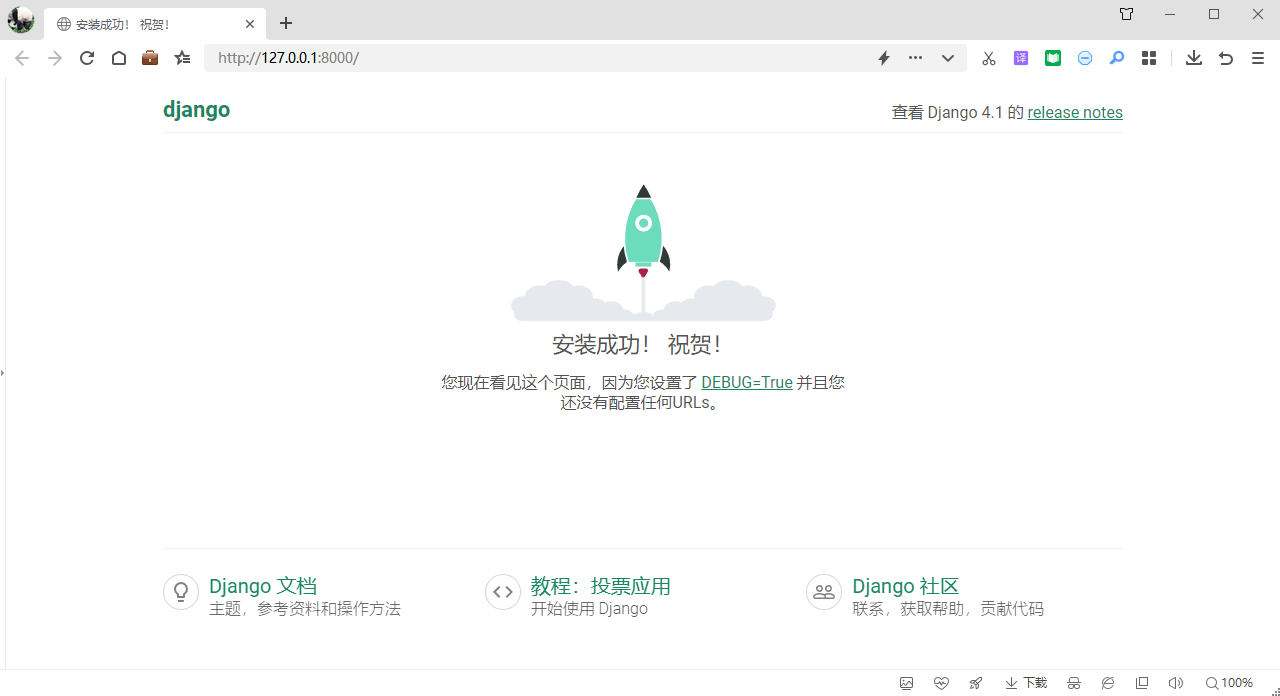
Task: Expand the address bar dropdown chevron
Action: tap(948, 58)
